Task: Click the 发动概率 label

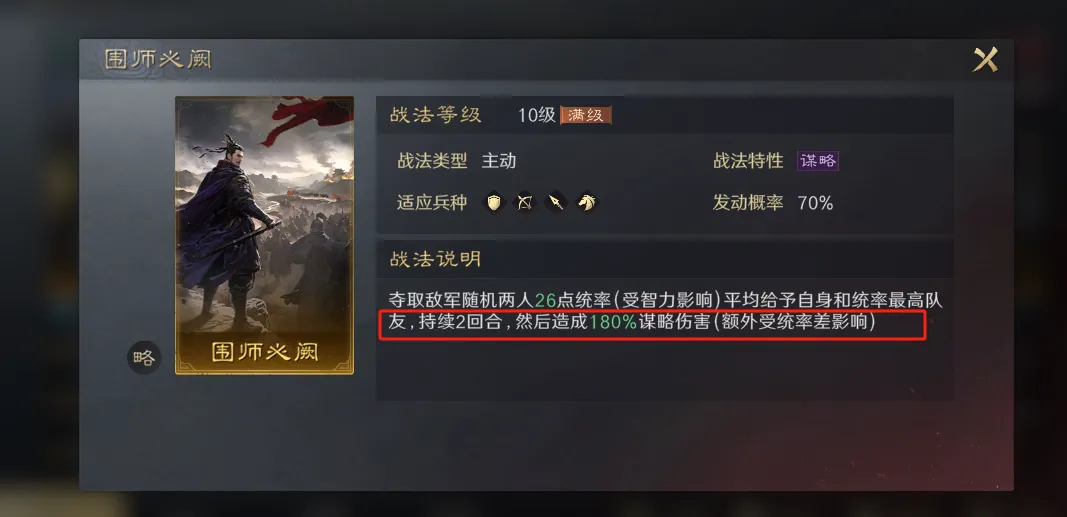Action: (748, 203)
